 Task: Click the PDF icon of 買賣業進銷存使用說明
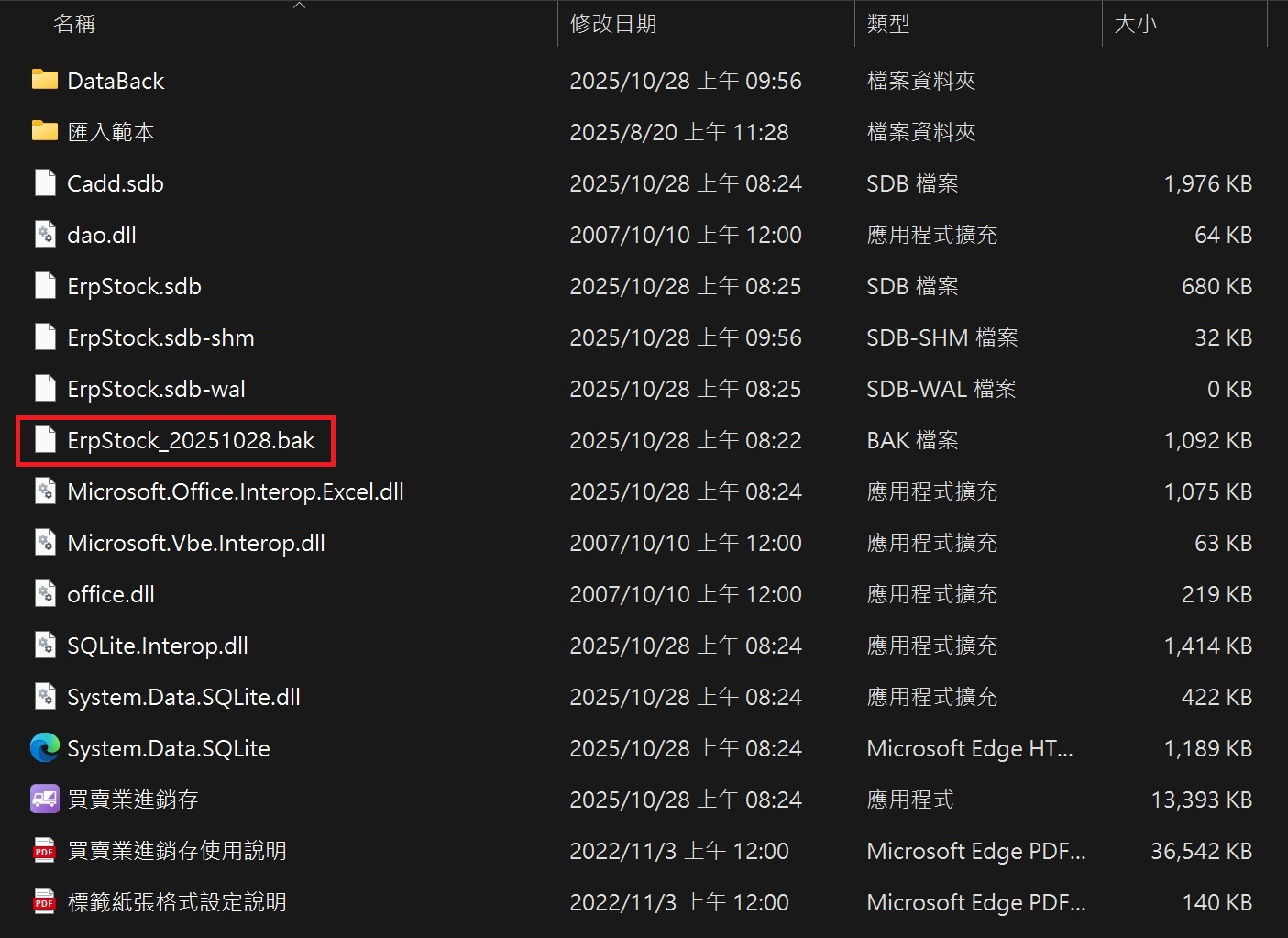44,850
